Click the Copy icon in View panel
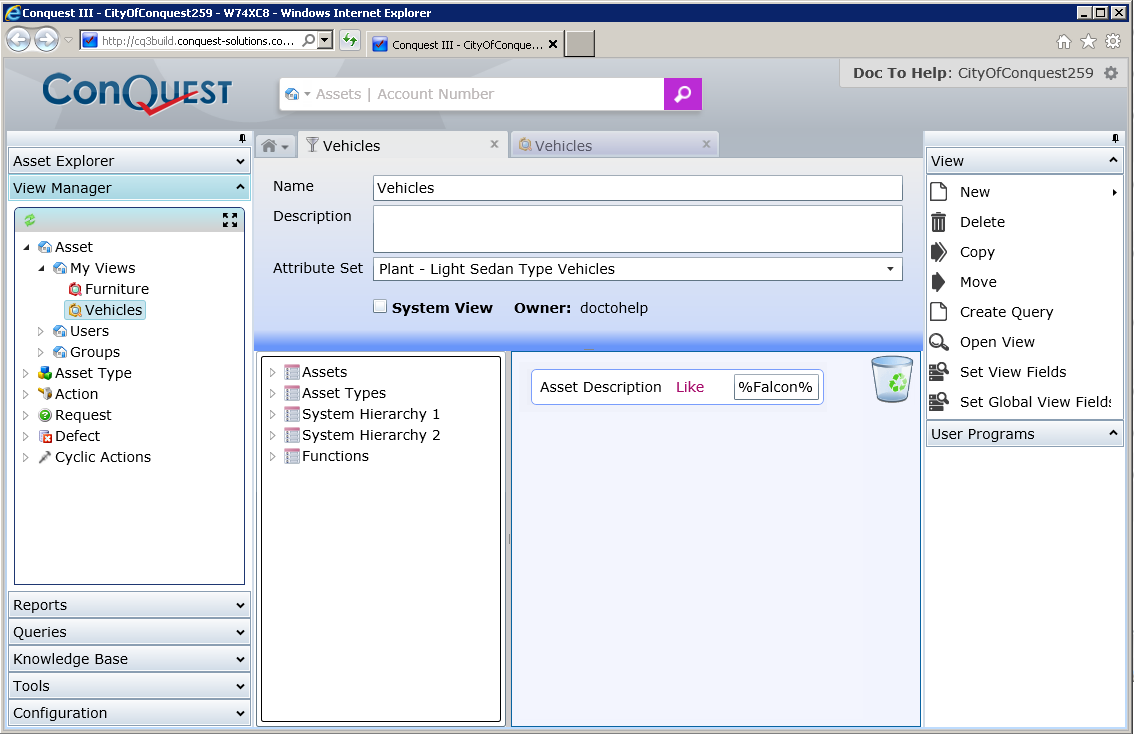This screenshot has width=1134, height=734. coord(939,252)
